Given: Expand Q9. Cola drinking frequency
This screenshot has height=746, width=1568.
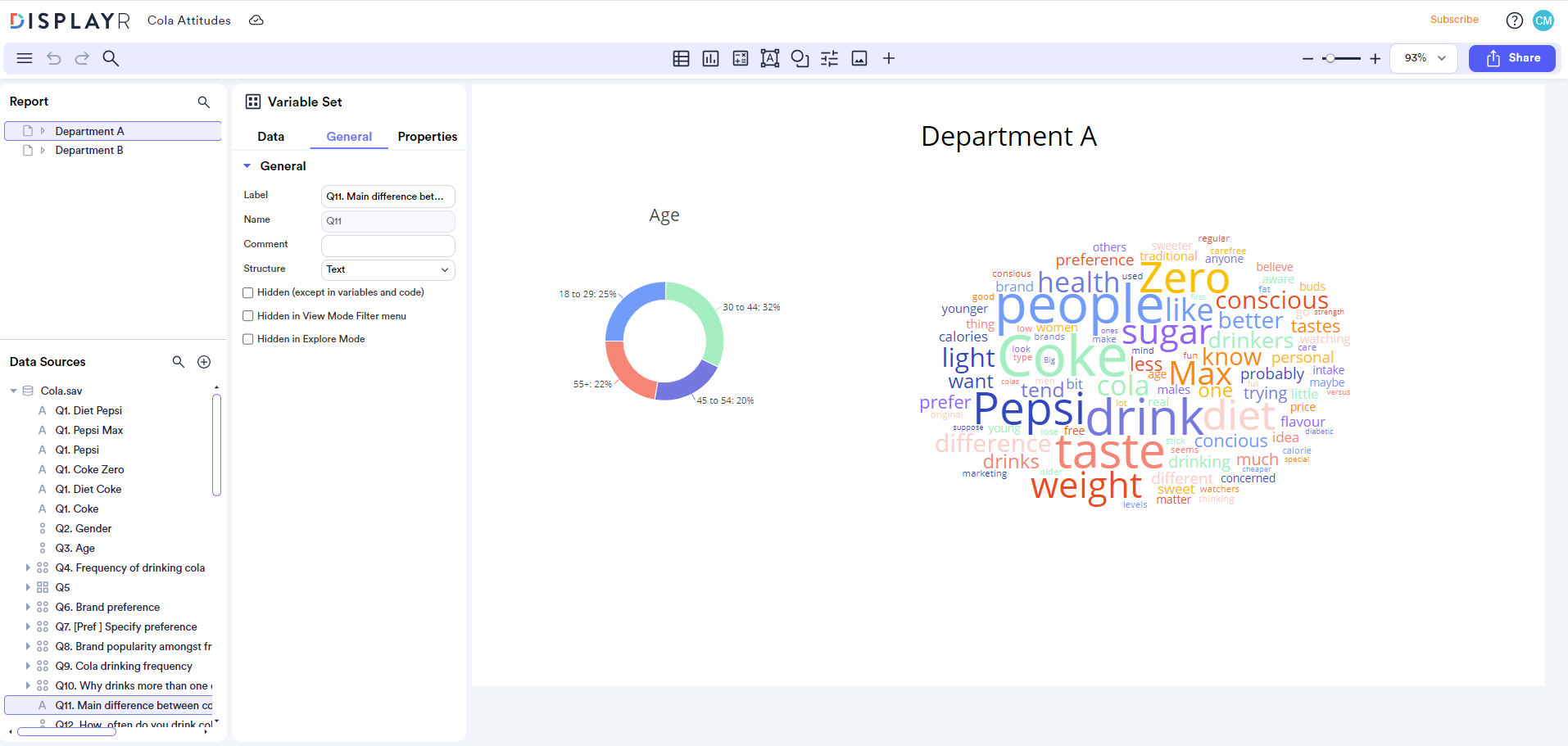Looking at the screenshot, I should click(x=28, y=666).
